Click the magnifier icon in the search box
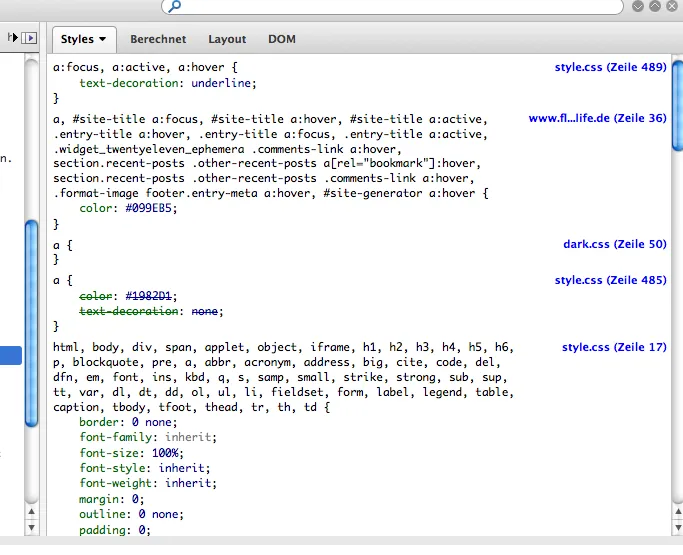Viewport: 683px width, 555px height. (x=175, y=6)
